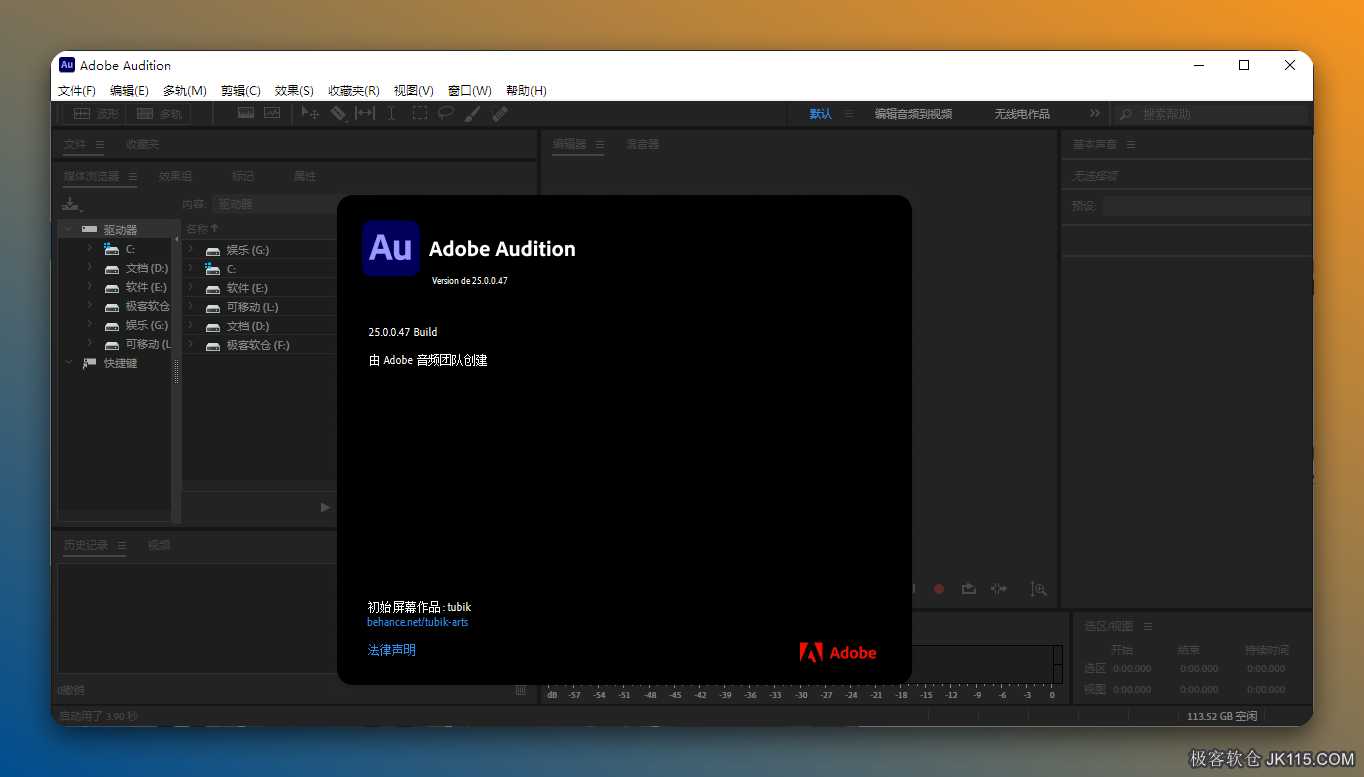Switch to the 混音器 tab

point(643,144)
